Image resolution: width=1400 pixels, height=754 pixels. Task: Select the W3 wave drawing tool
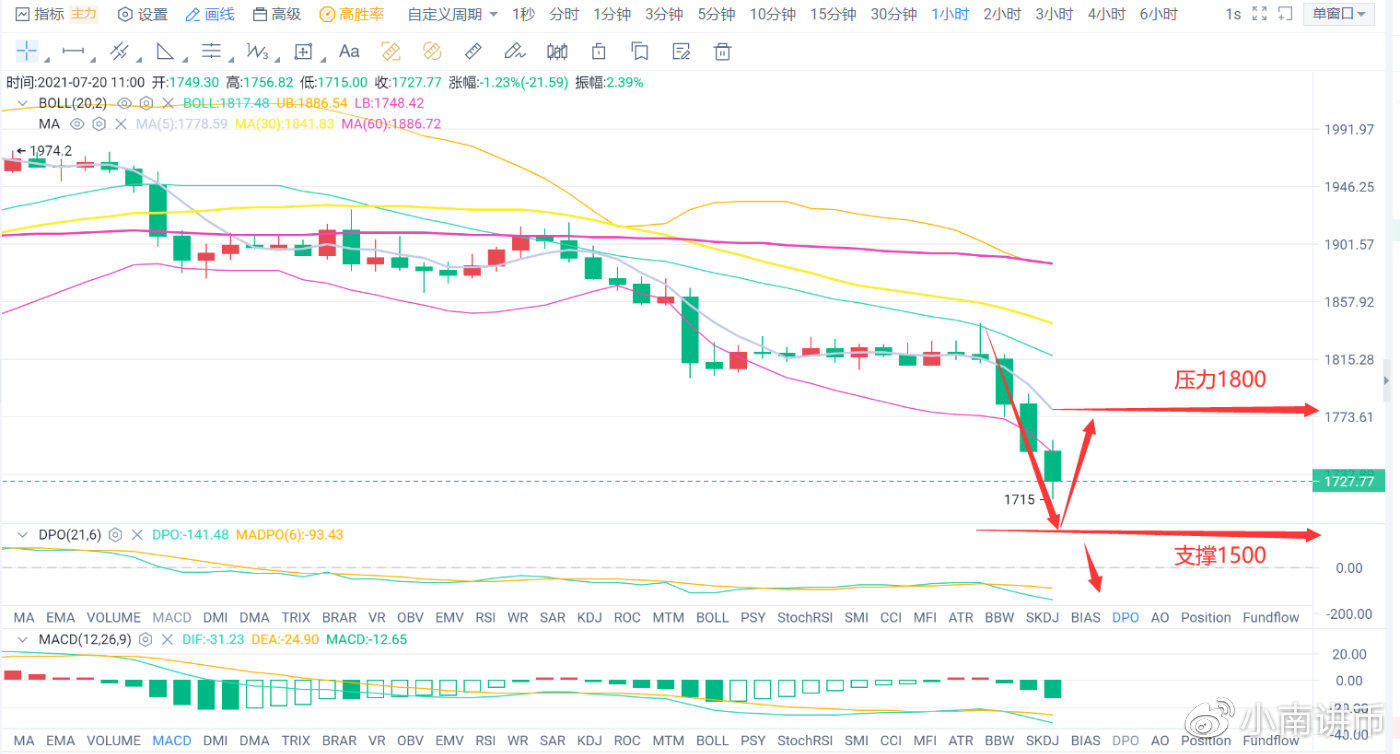(257, 51)
